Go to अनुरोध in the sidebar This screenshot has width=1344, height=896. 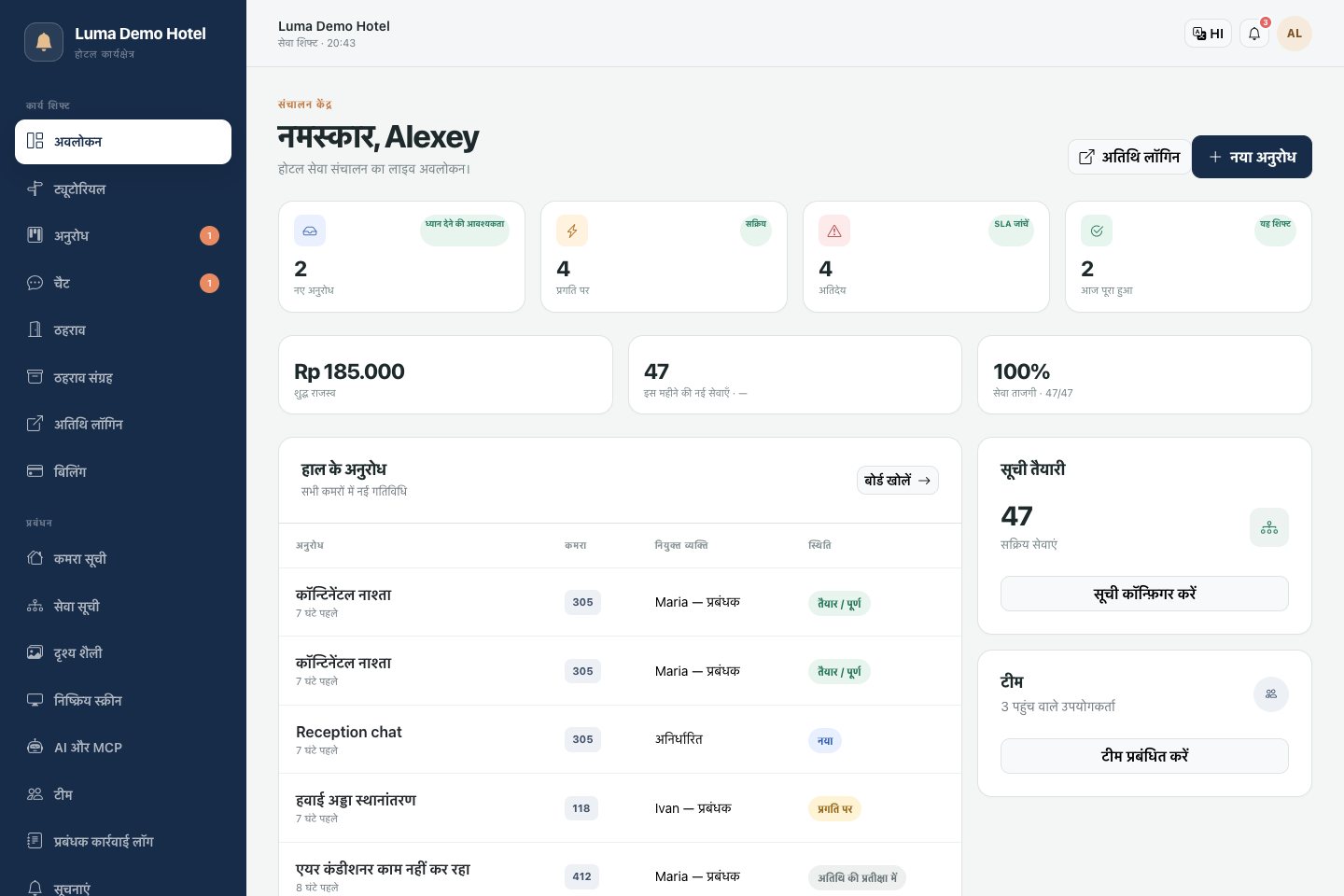point(123,236)
